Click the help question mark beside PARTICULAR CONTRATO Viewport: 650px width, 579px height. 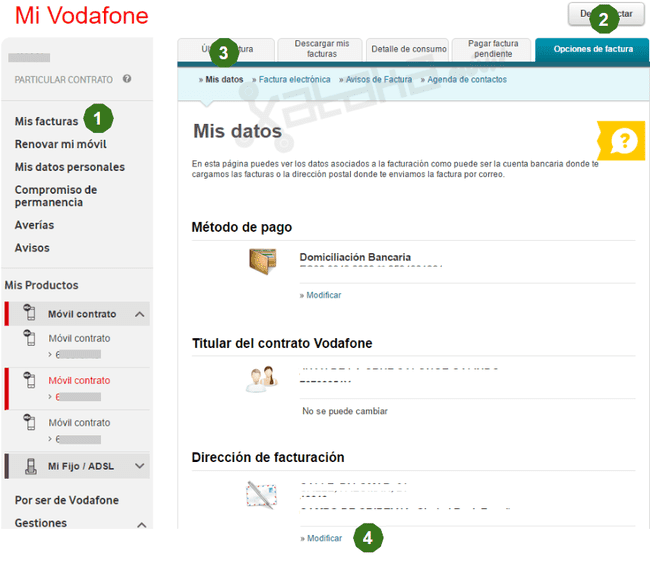127,79
